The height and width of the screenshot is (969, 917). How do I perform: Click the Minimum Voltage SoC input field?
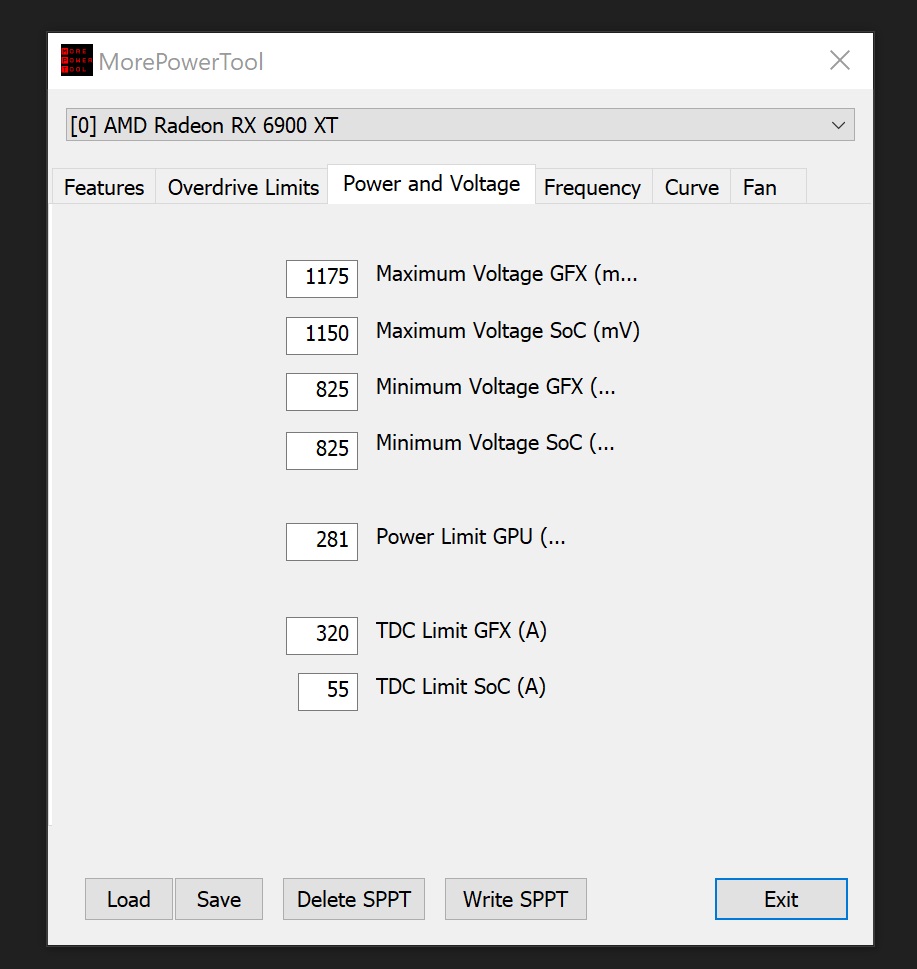(x=322, y=451)
